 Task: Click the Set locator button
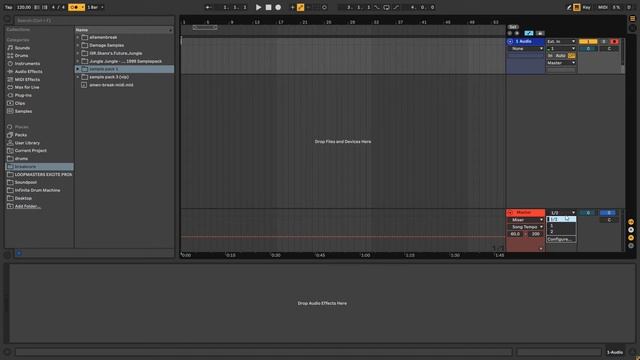513,27
